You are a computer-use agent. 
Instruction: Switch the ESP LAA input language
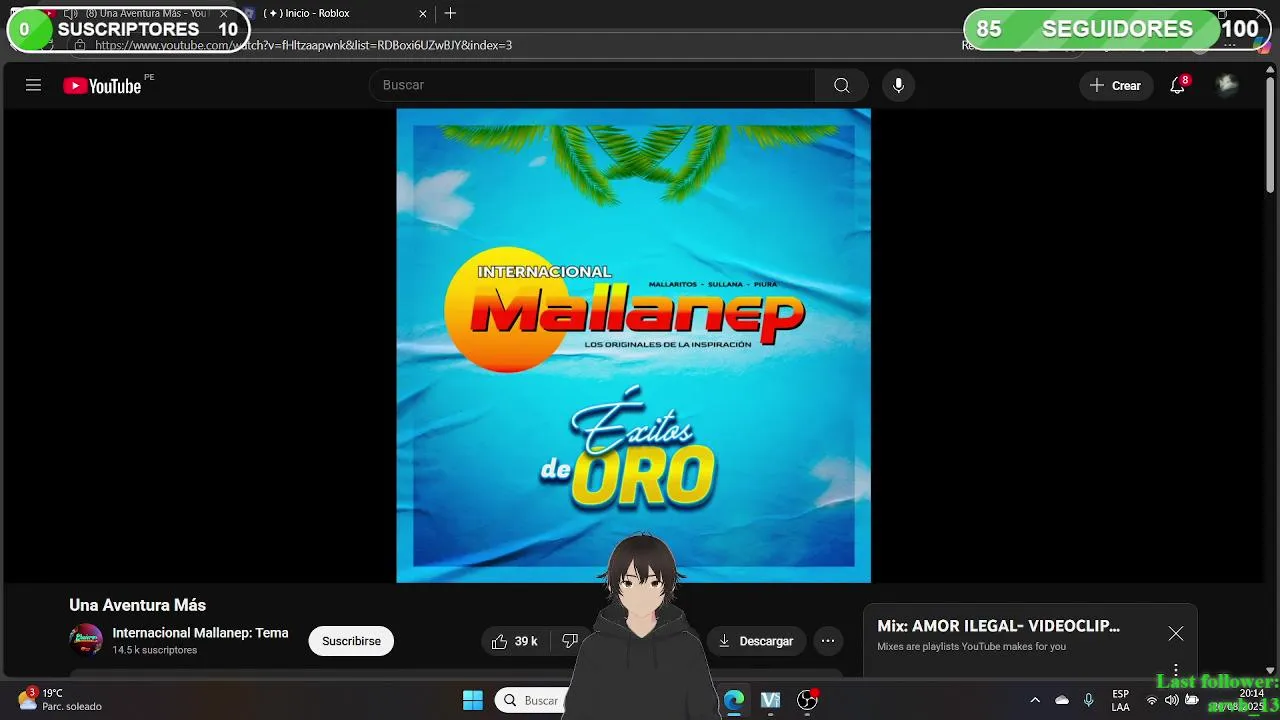(x=1121, y=700)
